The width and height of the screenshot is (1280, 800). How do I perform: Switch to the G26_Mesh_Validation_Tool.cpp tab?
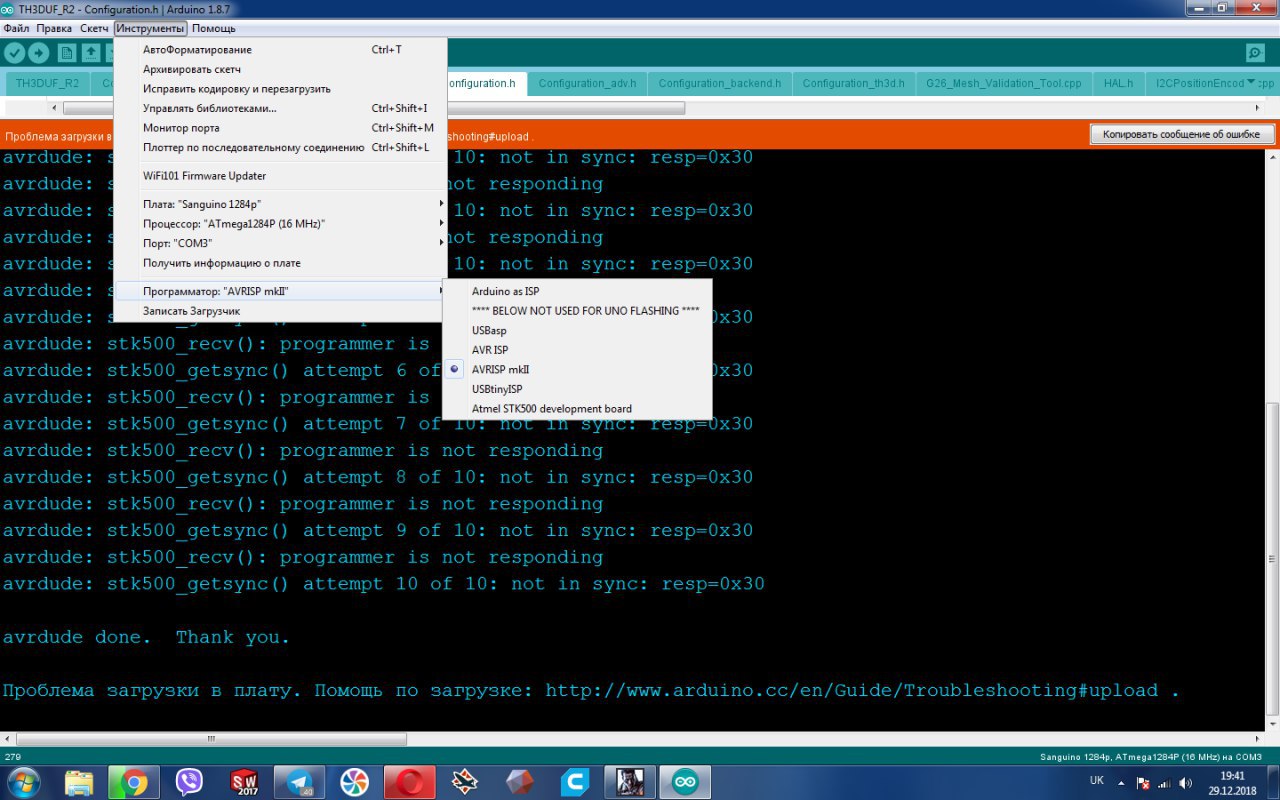pyautogui.click(x=1004, y=83)
